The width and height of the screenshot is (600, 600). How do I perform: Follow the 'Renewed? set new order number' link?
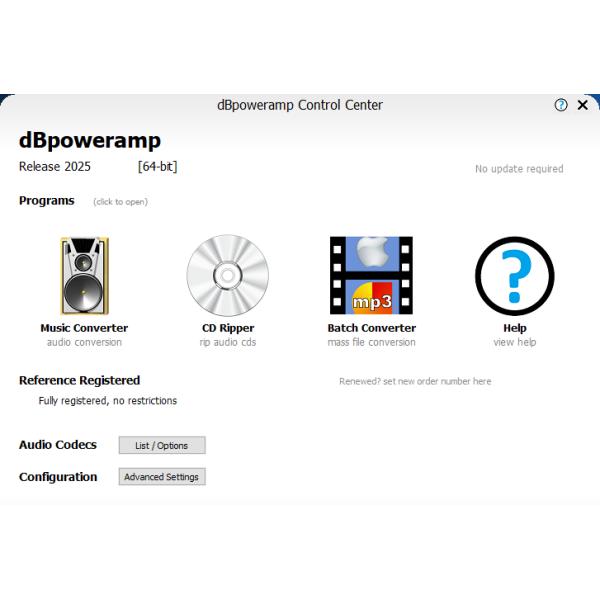415,381
